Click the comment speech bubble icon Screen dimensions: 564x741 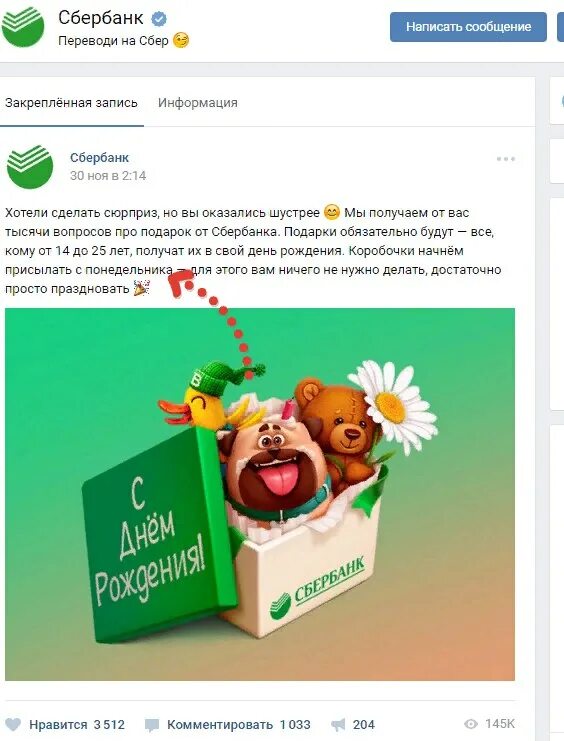(152, 724)
